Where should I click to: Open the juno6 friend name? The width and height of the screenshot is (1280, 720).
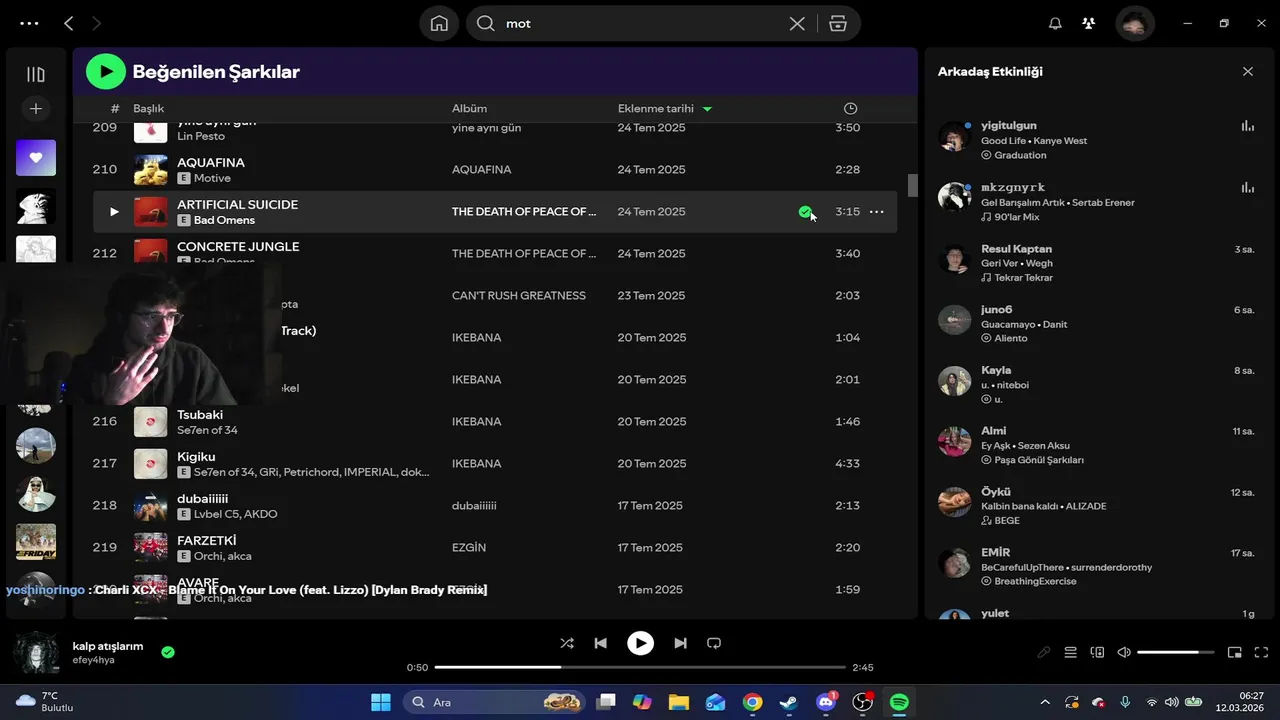click(x=997, y=310)
